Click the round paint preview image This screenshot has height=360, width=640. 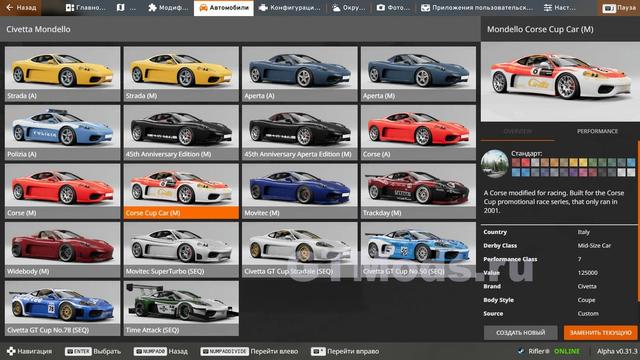click(x=494, y=164)
